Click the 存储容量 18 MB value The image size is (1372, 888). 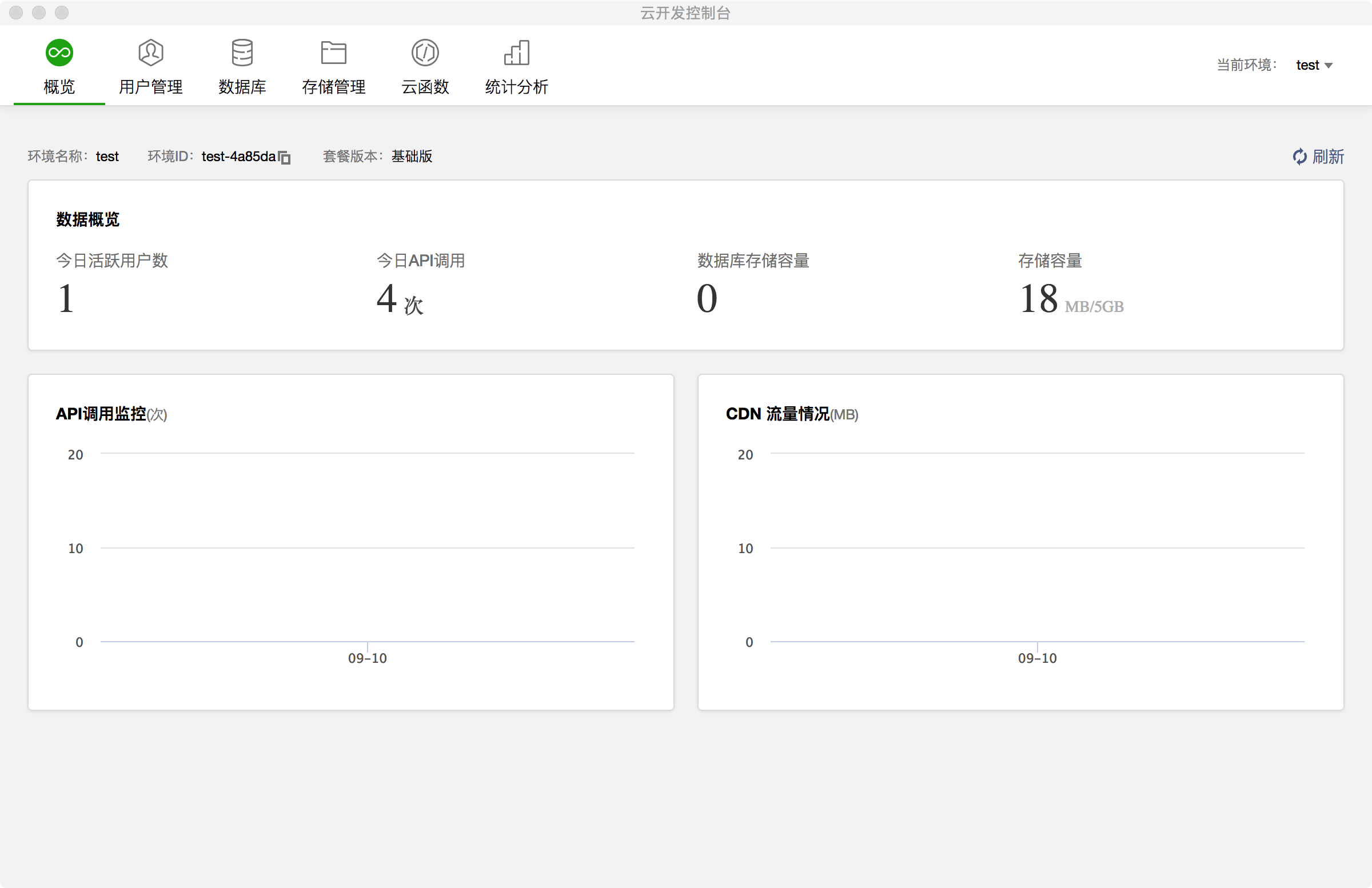[x=1039, y=299]
